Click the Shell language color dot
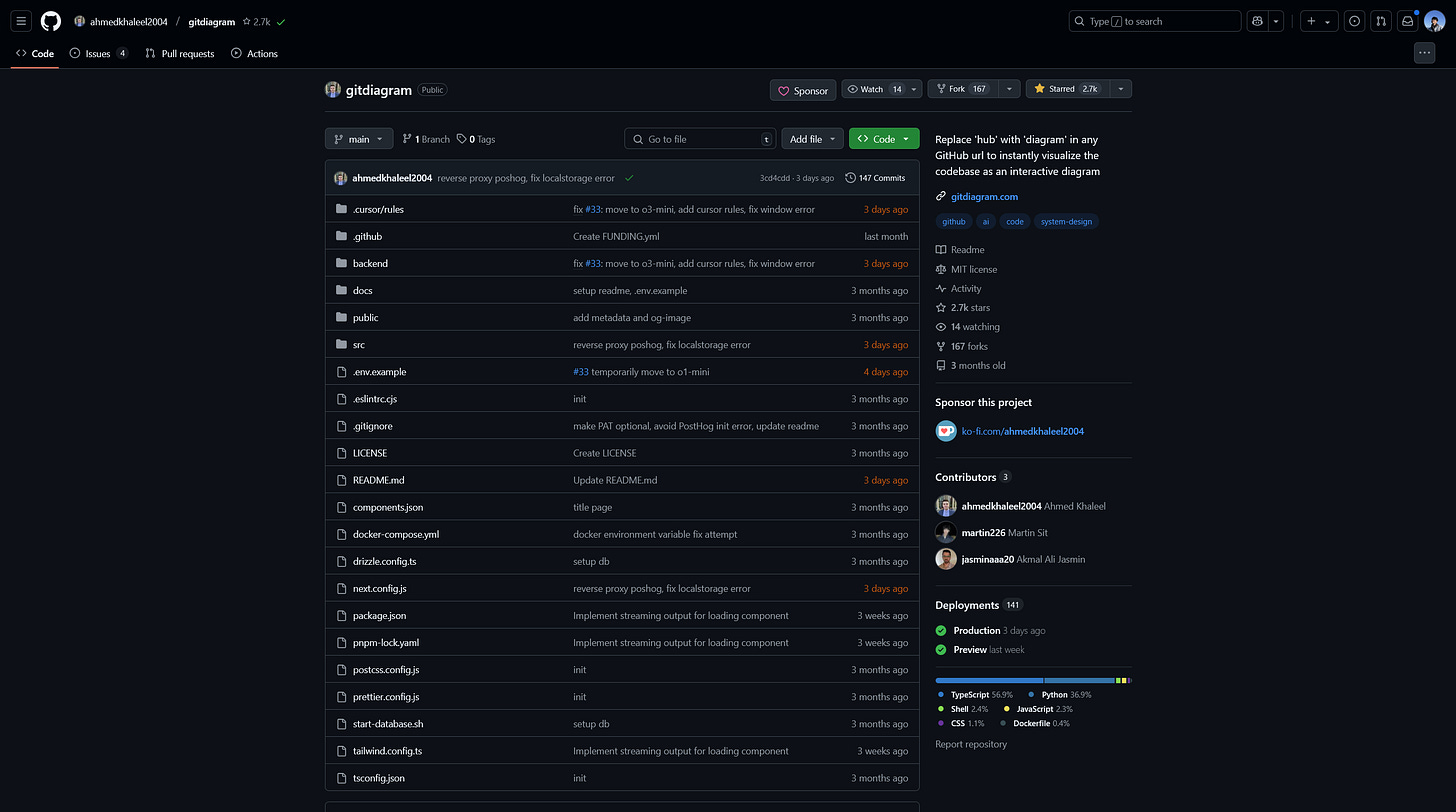This screenshot has height=812, width=1456. coord(941,709)
